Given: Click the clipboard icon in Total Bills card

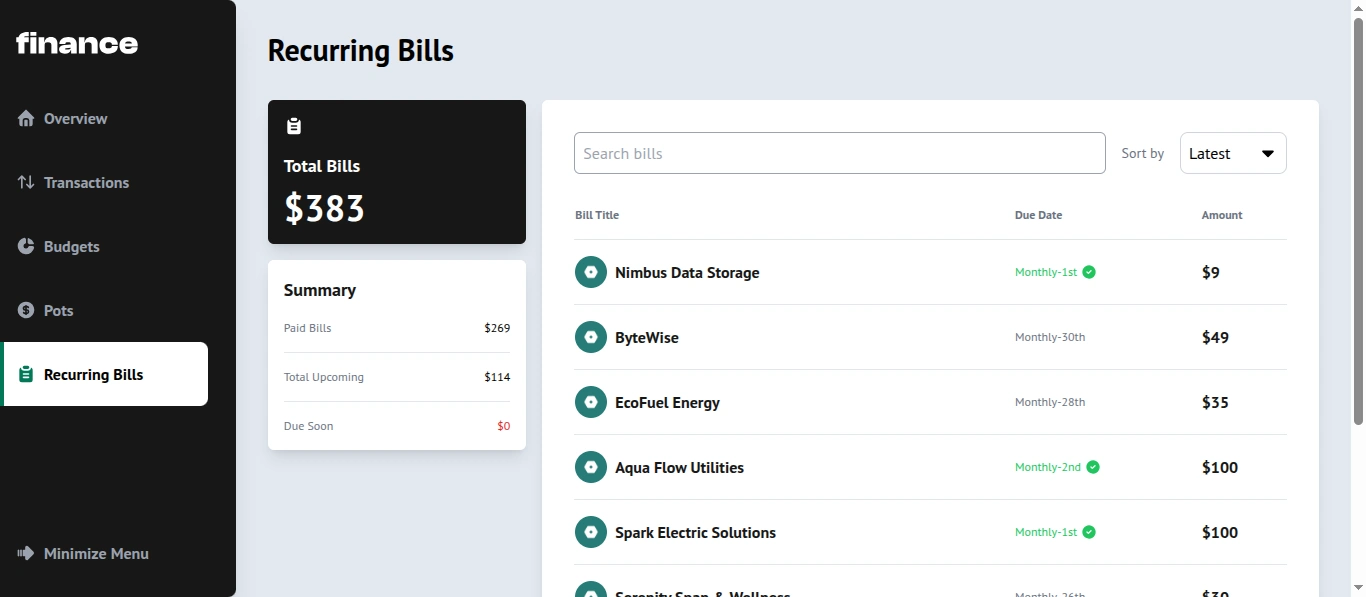Looking at the screenshot, I should (294, 126).
